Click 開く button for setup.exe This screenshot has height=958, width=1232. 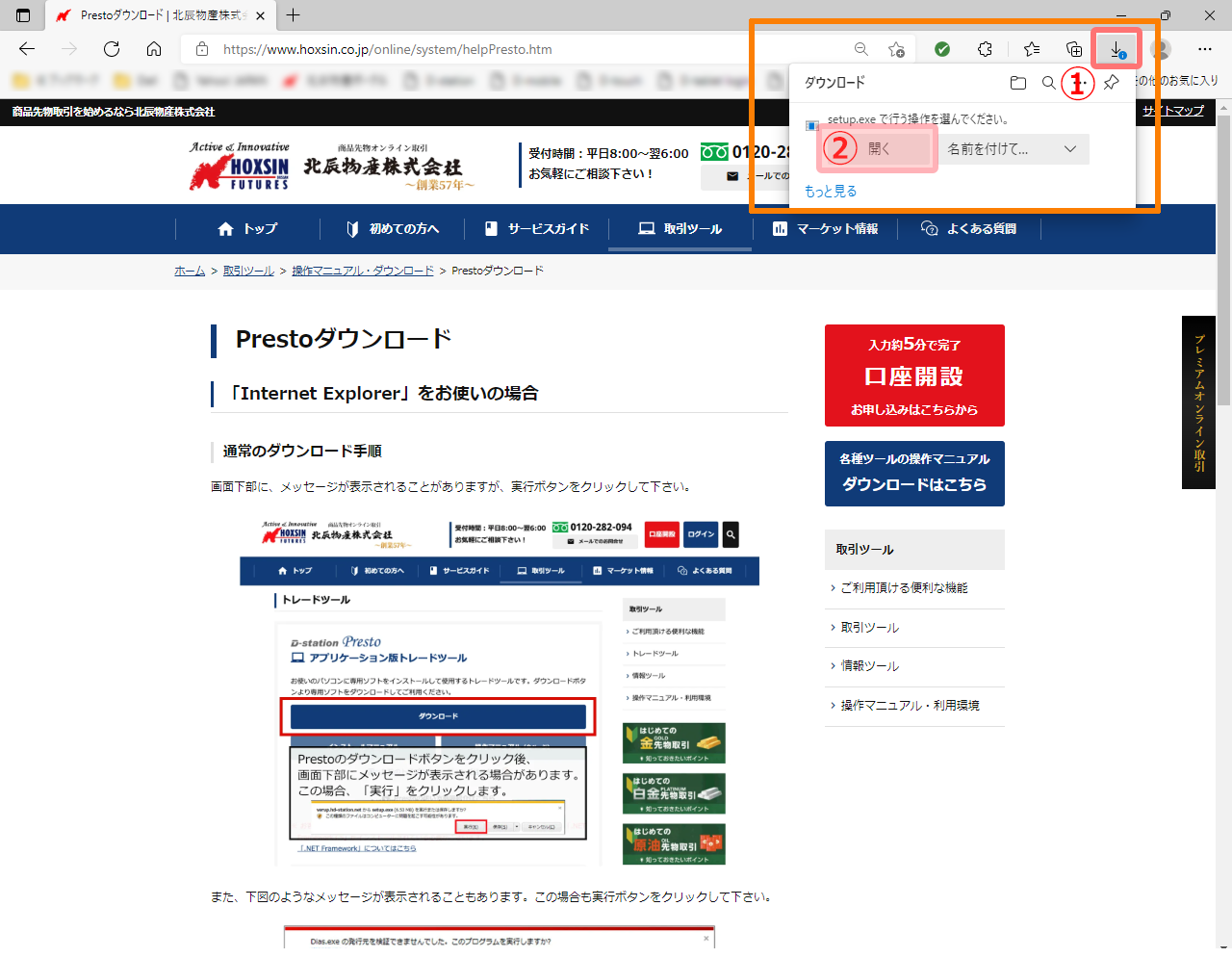878,149
